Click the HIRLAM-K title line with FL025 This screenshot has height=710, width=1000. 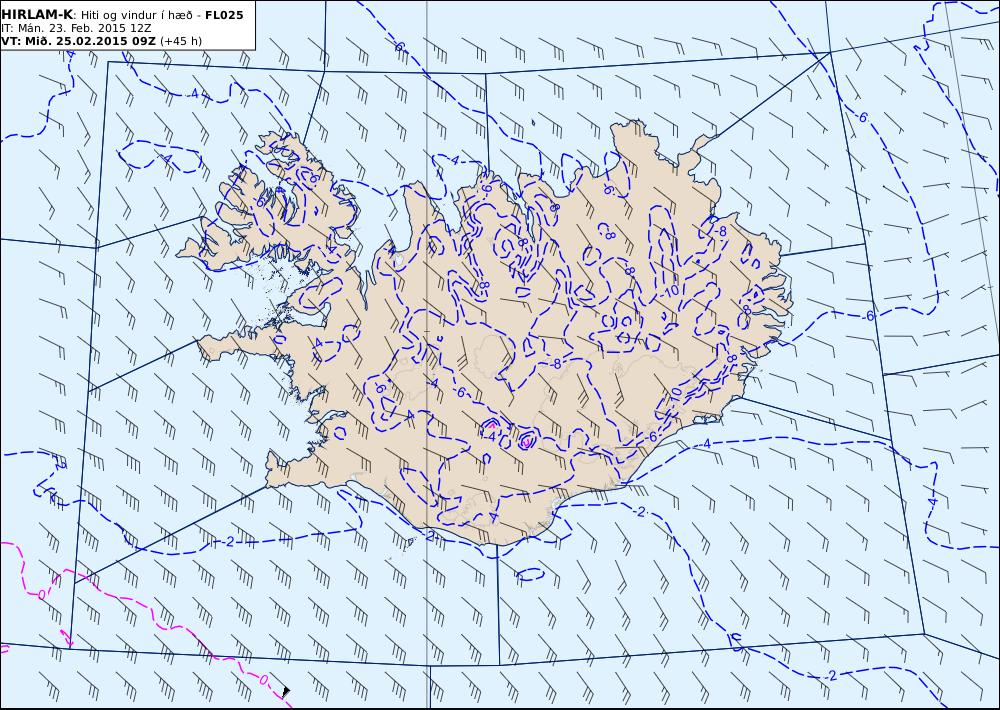click(x=122, y=15)
